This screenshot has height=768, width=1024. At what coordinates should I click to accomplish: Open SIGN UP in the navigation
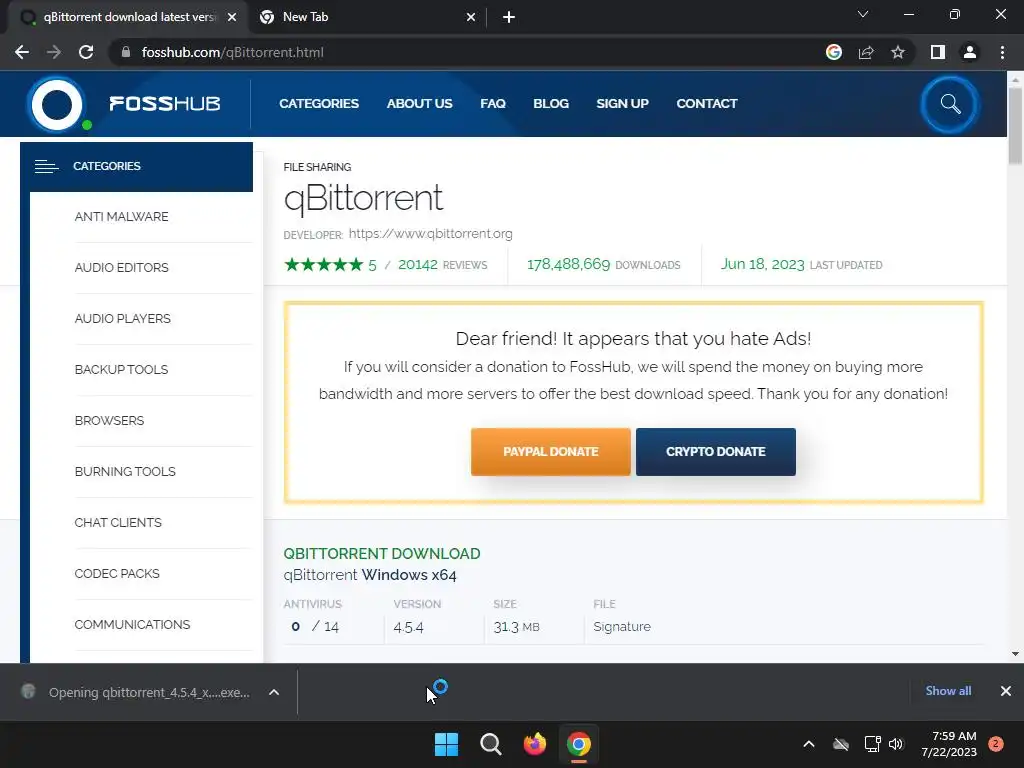click(622, 104)
